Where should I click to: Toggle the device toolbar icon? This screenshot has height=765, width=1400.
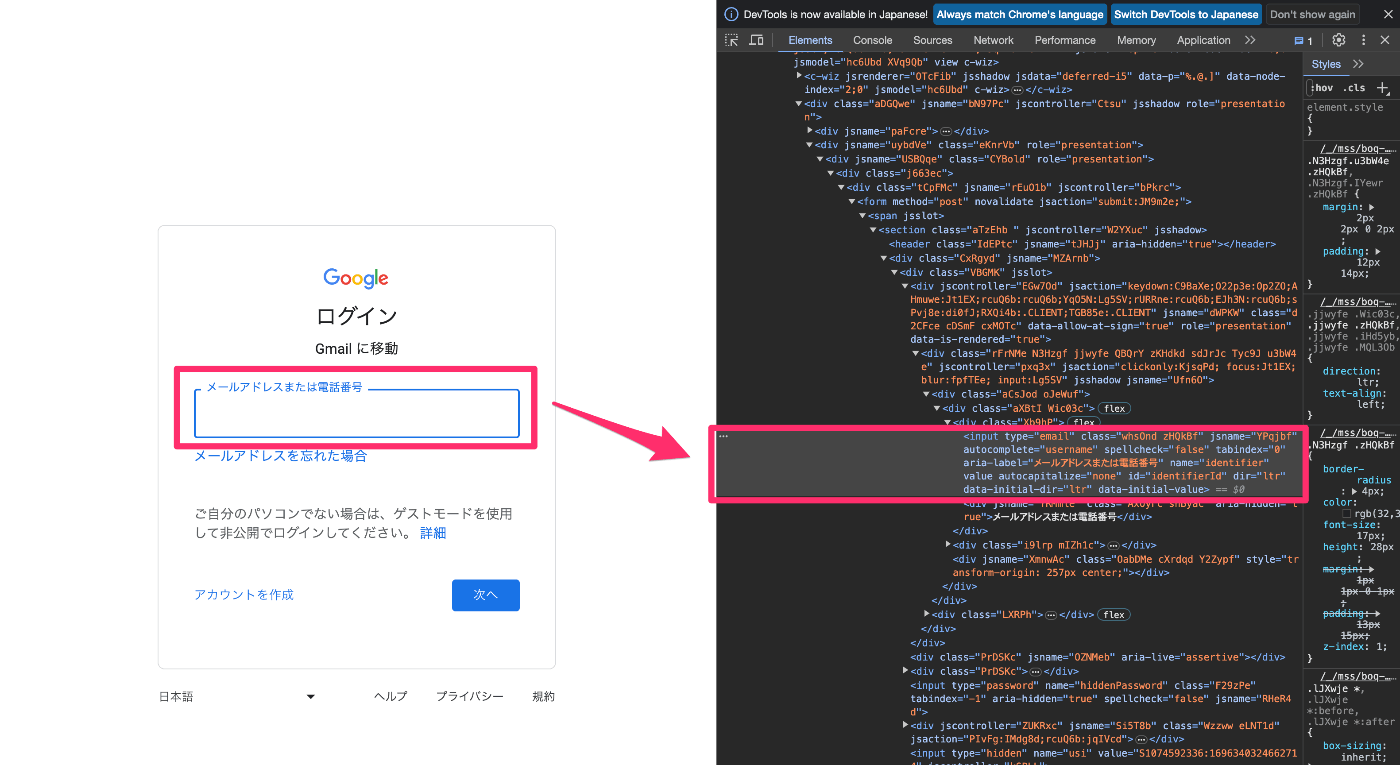[x=756, y=40]
